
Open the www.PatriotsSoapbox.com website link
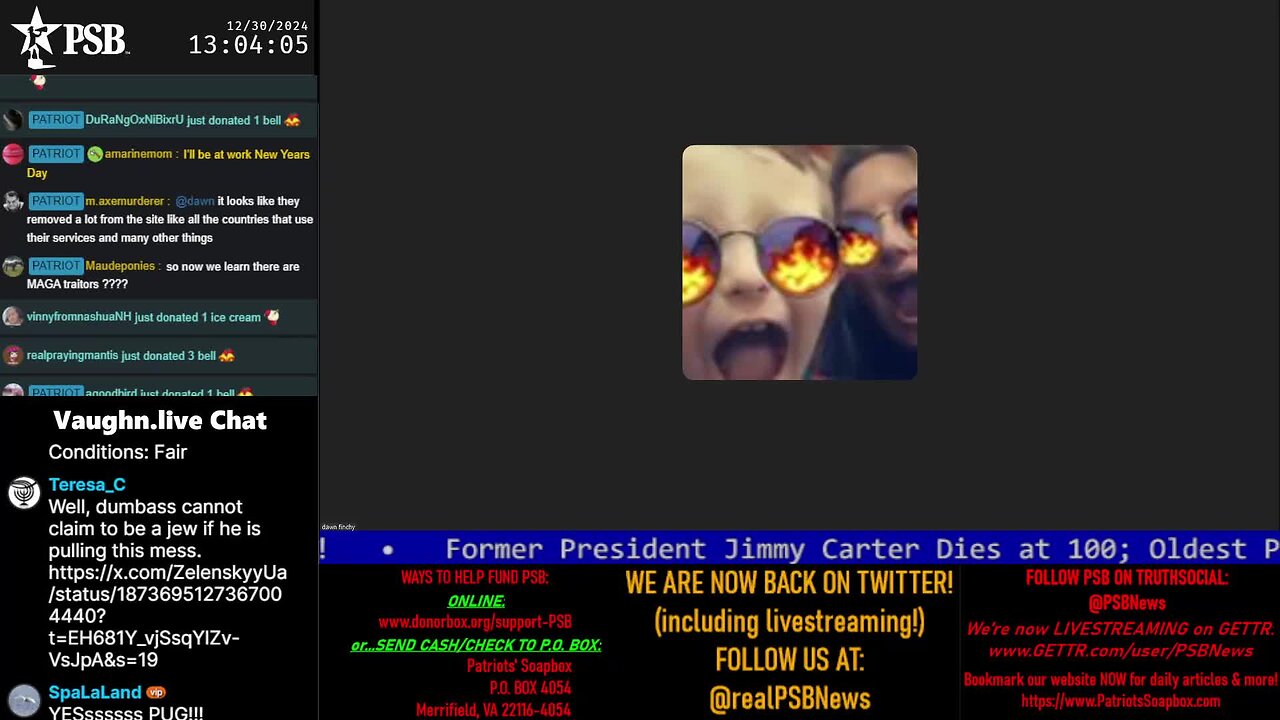[x=1120, y=701]
